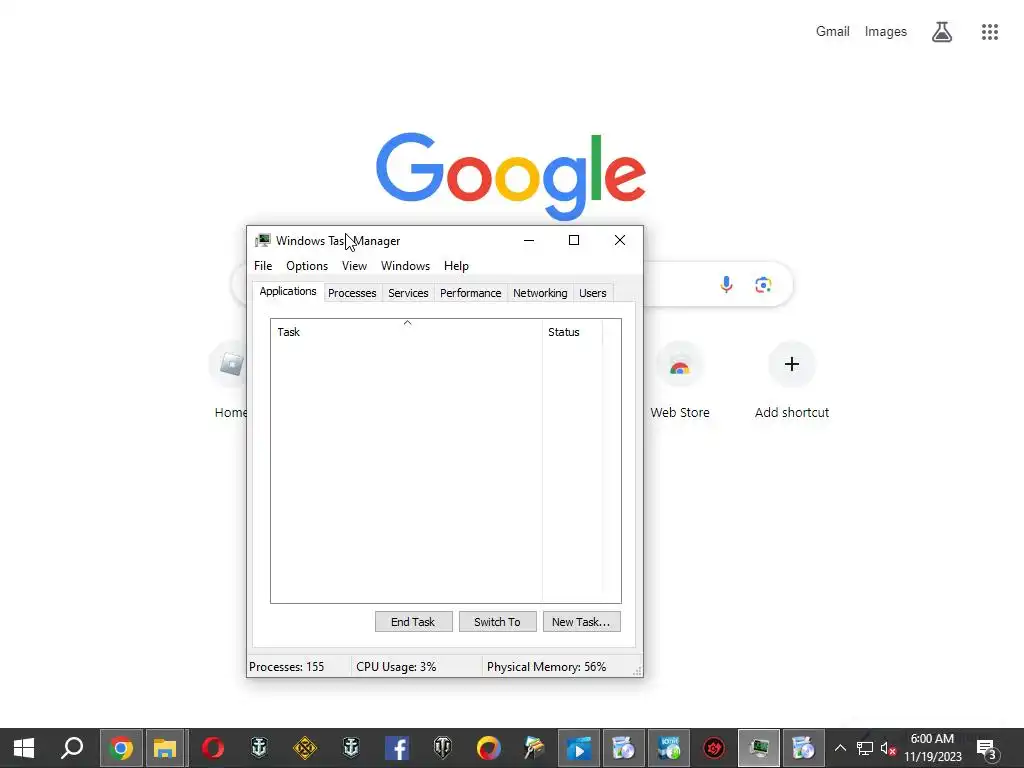Open the Home shortcut tile on Google page
The height and width of the screenshot is (768, 1024).
pos(231,380)
